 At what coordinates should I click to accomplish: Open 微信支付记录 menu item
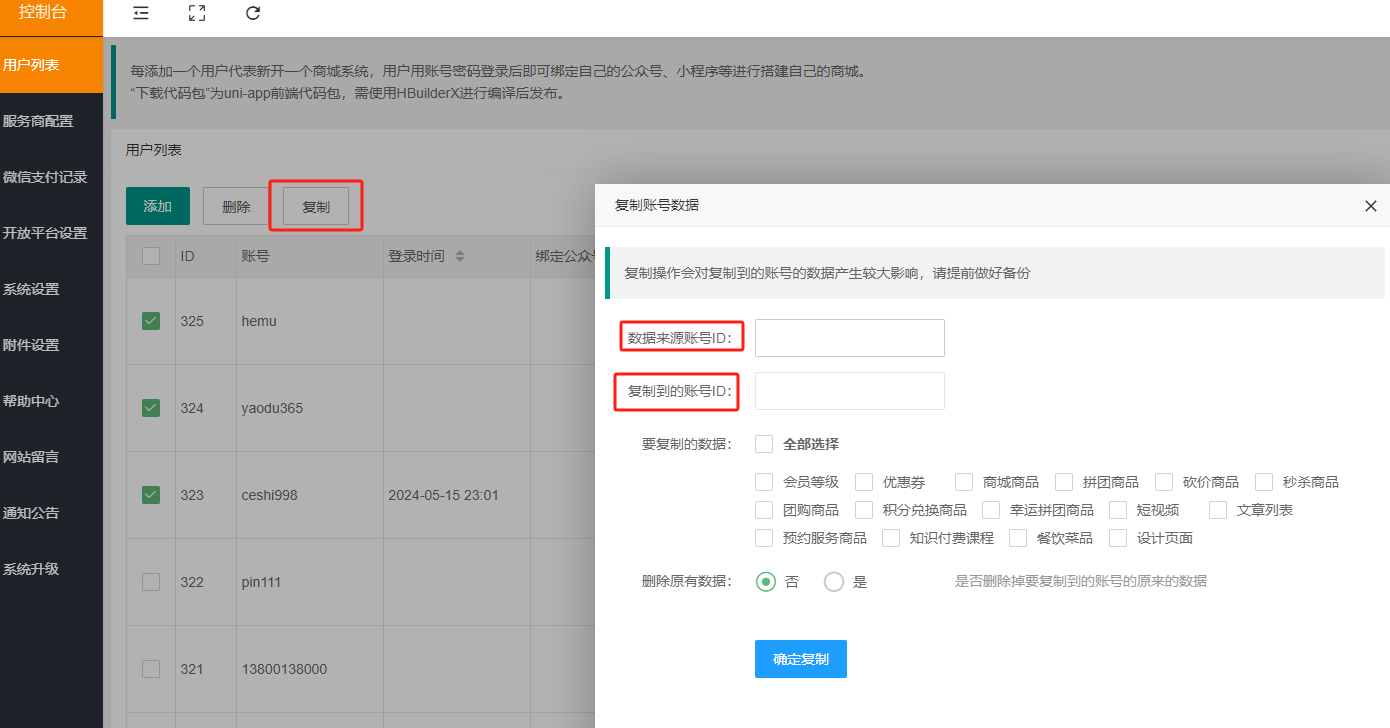tap(45, 177)
